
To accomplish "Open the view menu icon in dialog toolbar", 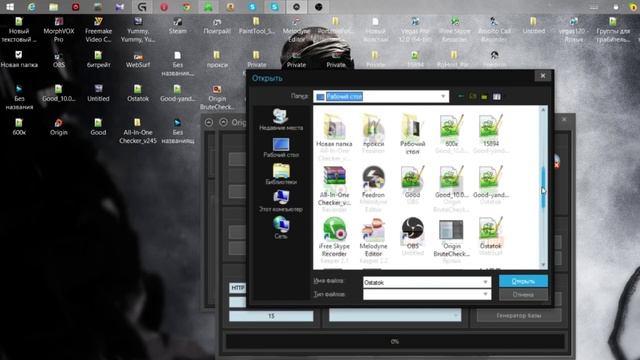I will pyautogui.click(x=497, y=97).
